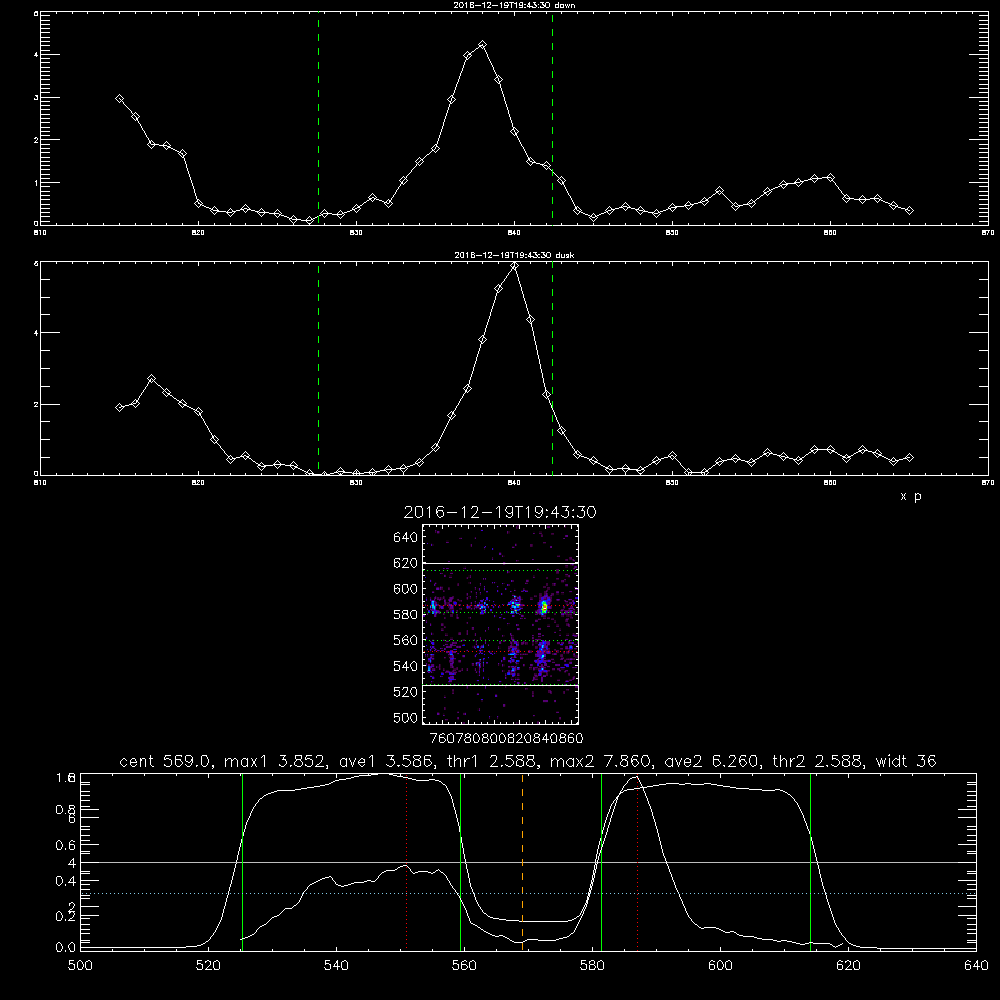Click the brightest yellow spot in the spectrogram image
This screenshot has width=1000, height=1000.
click(x=544, y=608)
